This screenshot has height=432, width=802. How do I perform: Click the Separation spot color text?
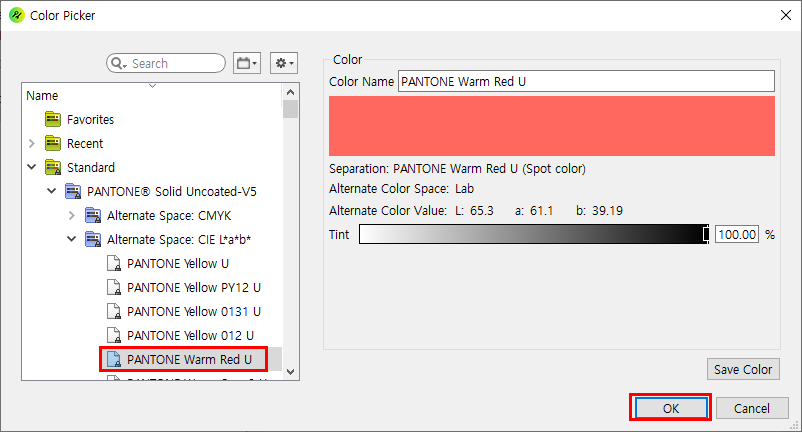coord(457,169)
